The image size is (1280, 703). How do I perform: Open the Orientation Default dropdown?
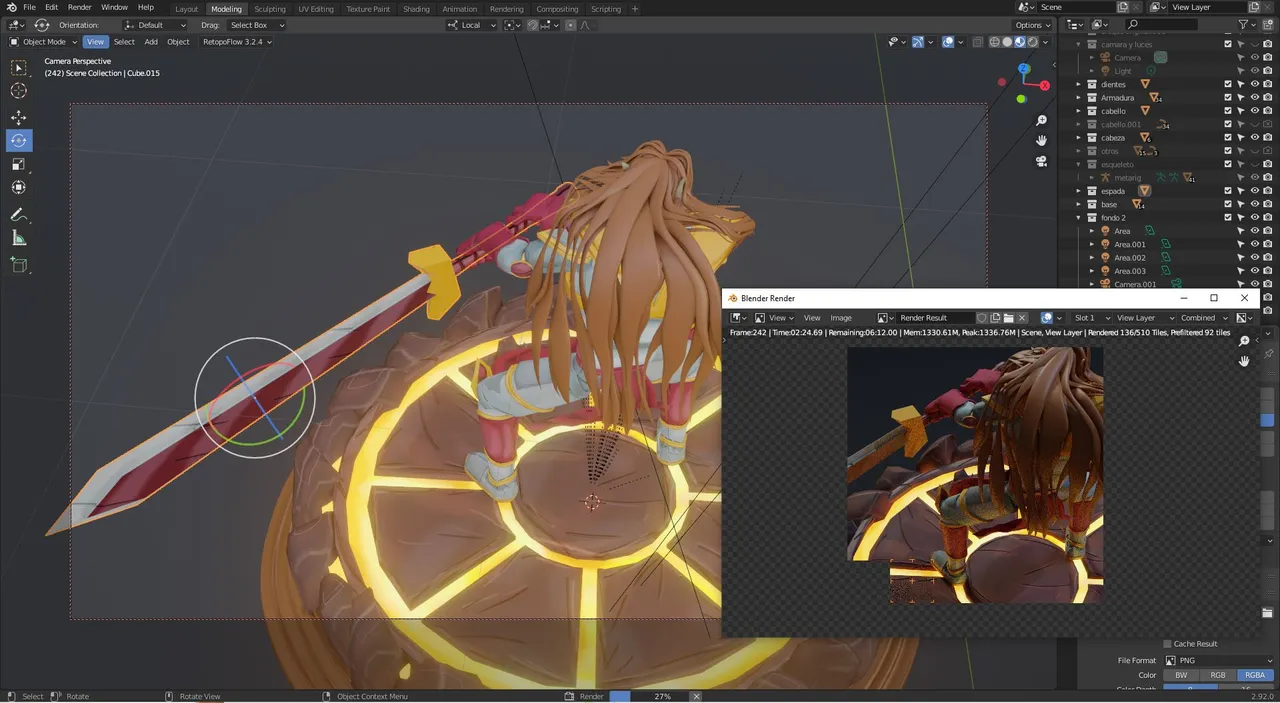point(154,25)
